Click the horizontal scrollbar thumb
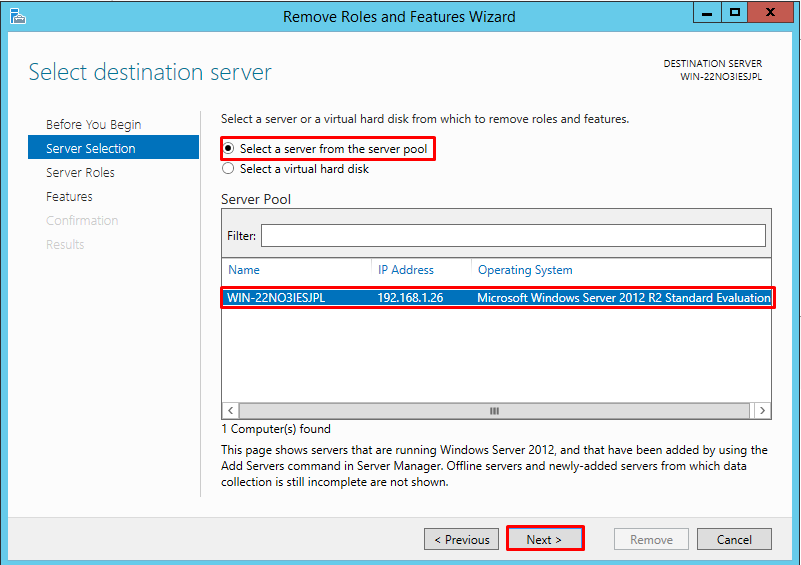Image resolution: width=801 pixels, height=565 pixels. pos(494,411)
